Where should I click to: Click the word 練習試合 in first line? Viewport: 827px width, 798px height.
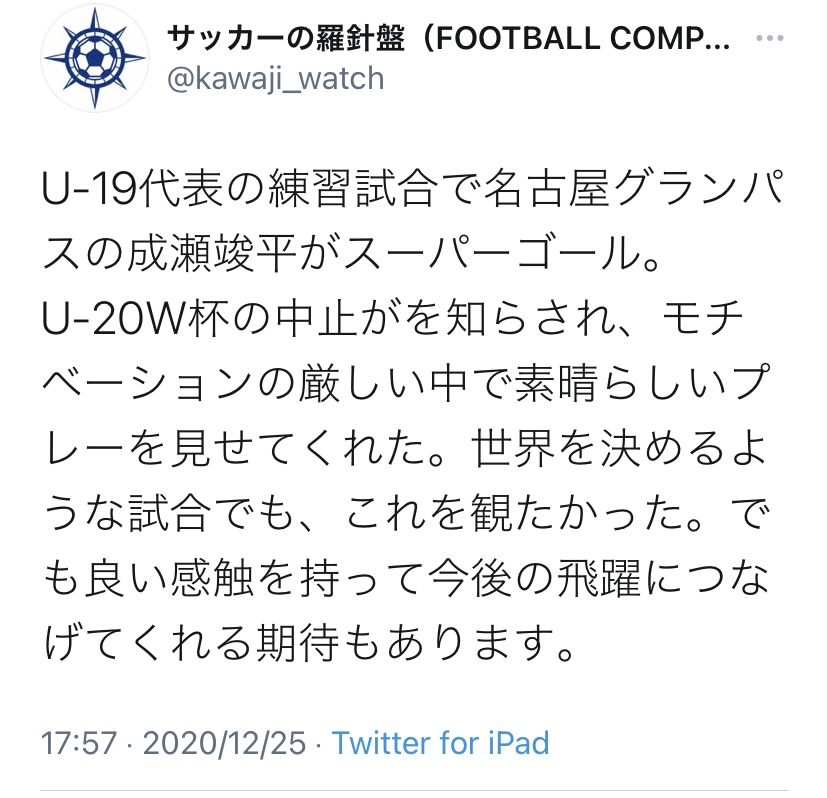point(354,188)
